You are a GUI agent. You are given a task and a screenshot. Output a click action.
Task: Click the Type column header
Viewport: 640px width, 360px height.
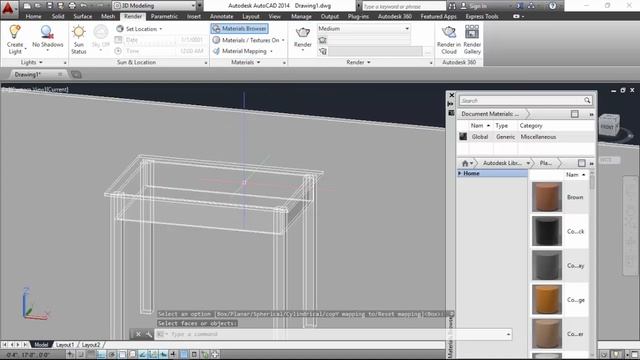[502, 126]
